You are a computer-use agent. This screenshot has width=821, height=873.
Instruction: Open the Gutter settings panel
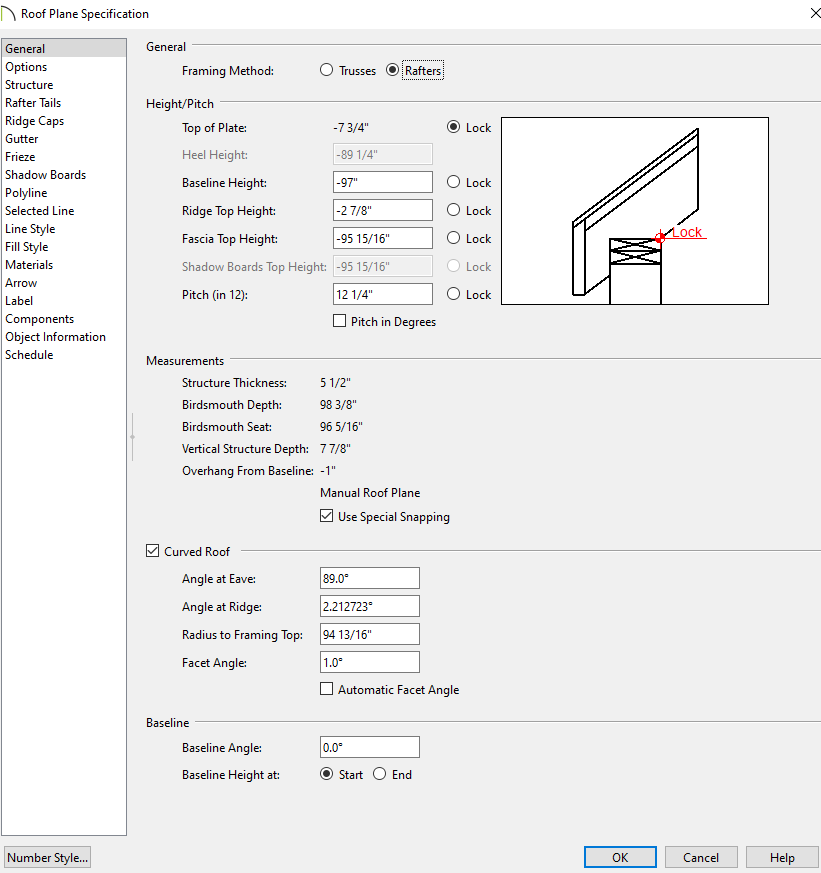(22, 139)
